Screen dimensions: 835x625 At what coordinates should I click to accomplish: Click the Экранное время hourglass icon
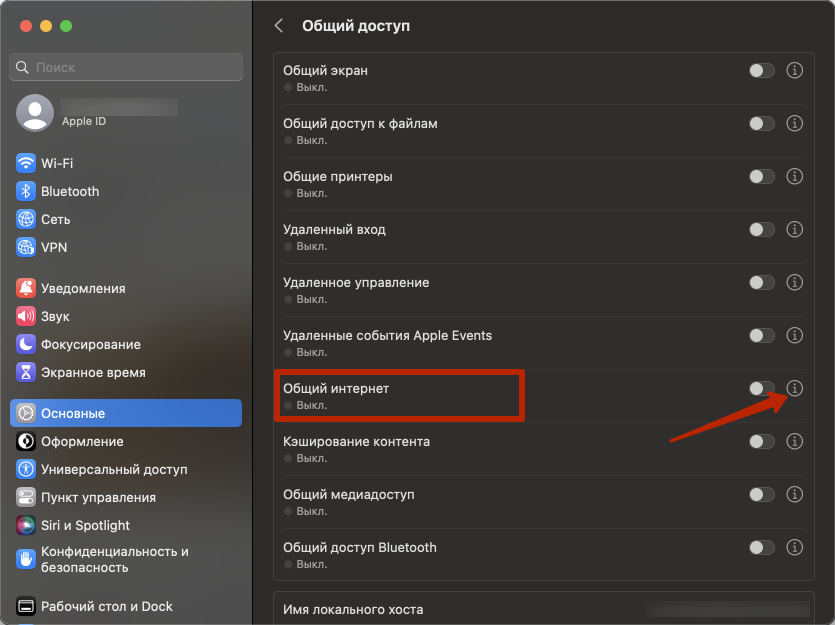(x=26, y=372)
